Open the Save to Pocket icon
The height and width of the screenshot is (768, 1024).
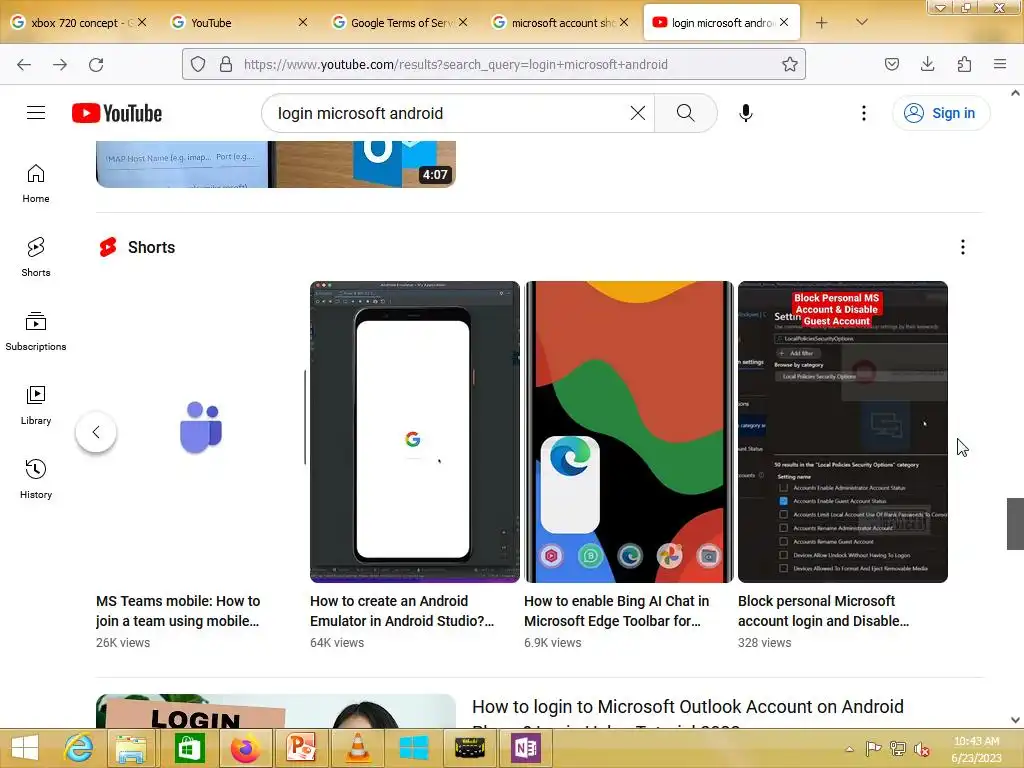point(891,64)
